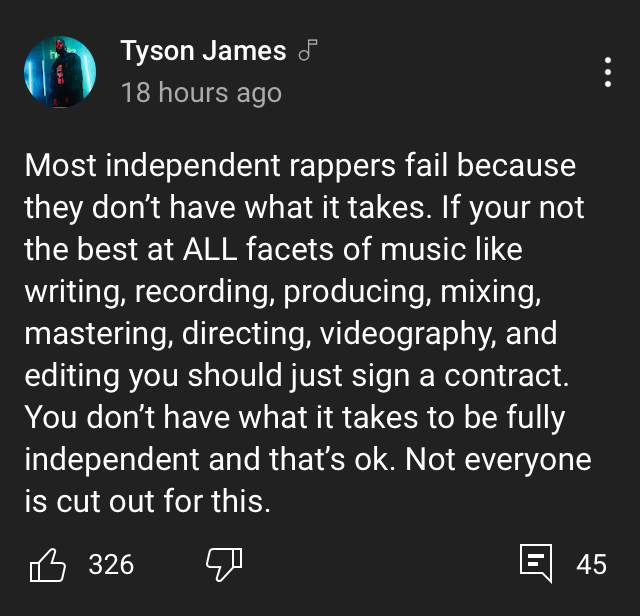
Task: Click the line mastering, directing, videography
Action: [x=291, y=334]
